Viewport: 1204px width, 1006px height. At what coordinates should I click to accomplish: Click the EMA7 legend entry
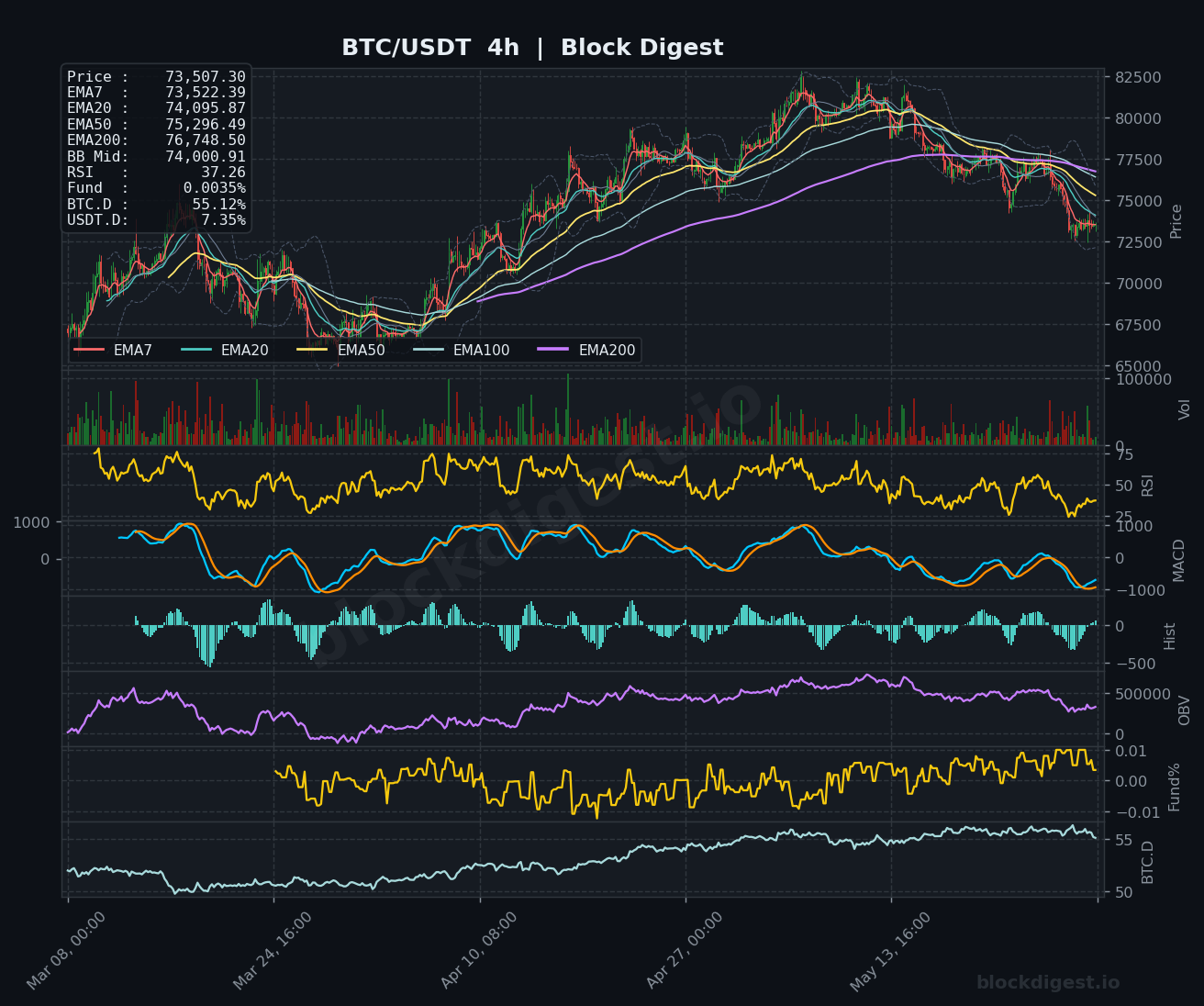pyautogui.click(x=113, y=350)
